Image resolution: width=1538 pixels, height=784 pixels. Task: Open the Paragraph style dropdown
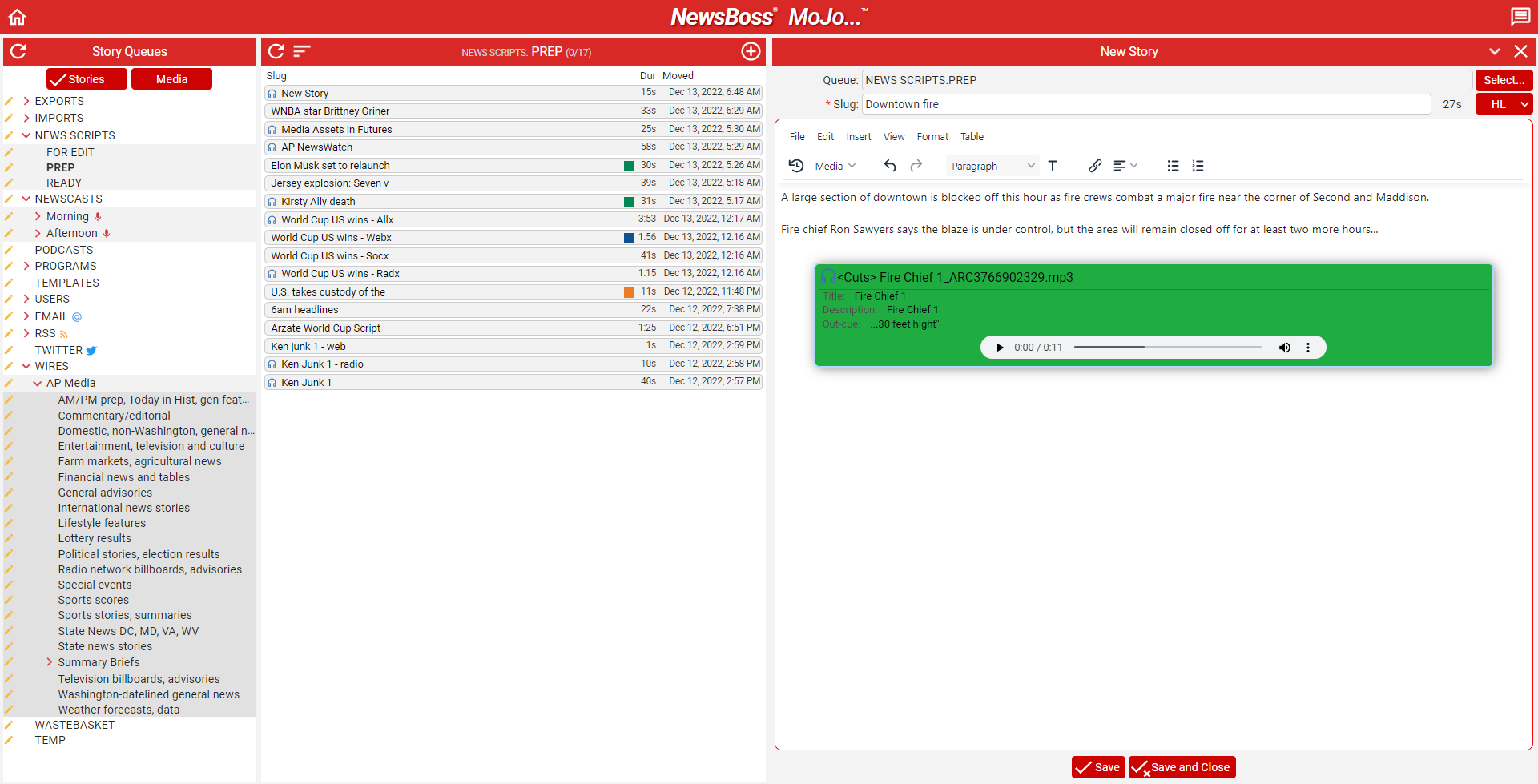point(992,166)
